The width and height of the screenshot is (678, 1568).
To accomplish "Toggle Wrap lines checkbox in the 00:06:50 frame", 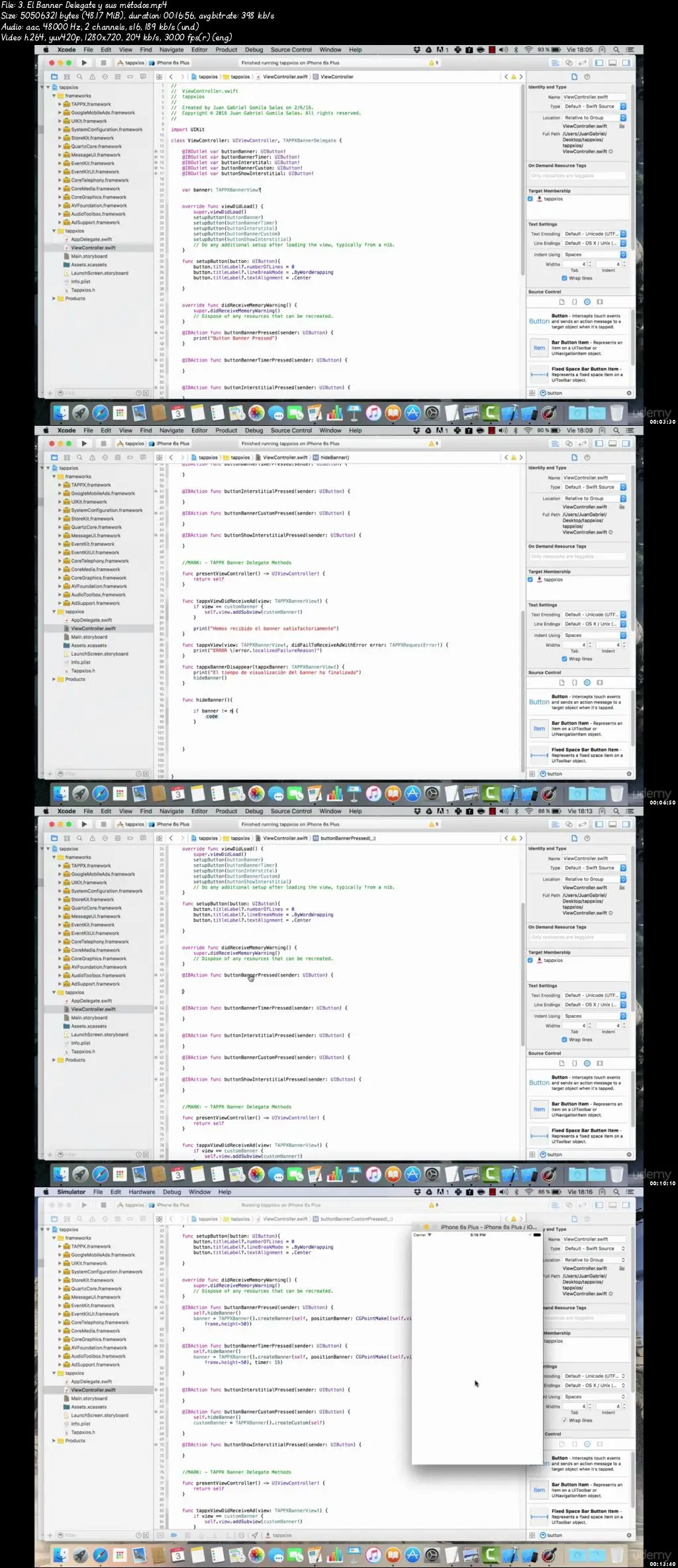I will tap(564, 660).
